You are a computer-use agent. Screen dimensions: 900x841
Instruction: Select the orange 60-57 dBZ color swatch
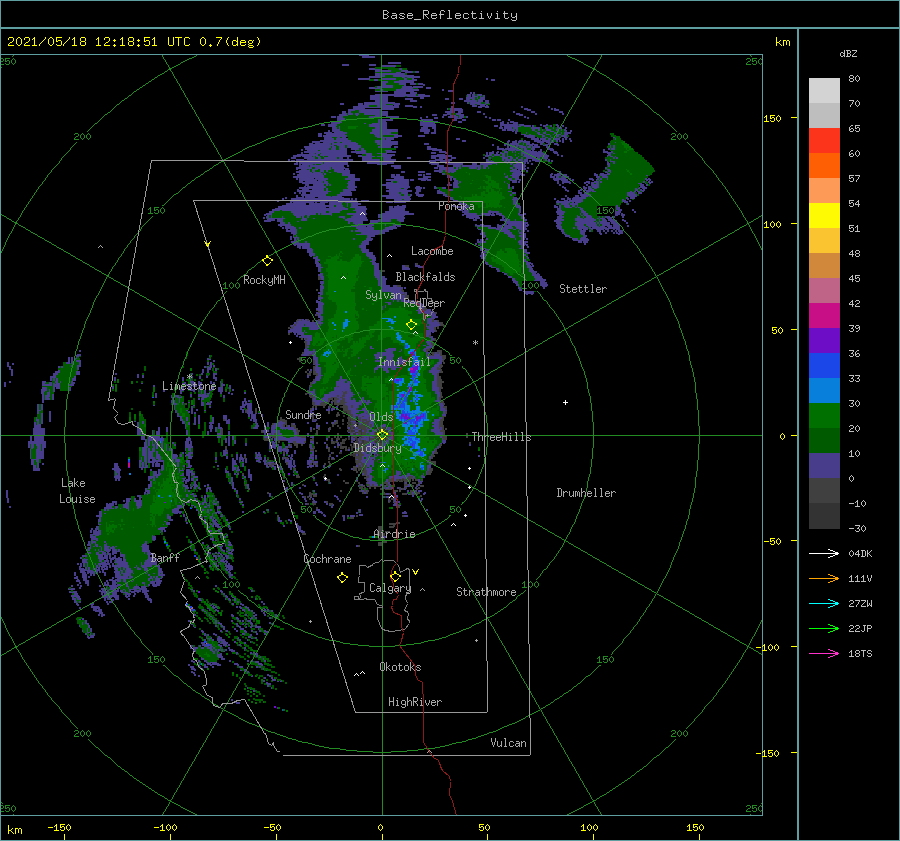tap(824, 166)
